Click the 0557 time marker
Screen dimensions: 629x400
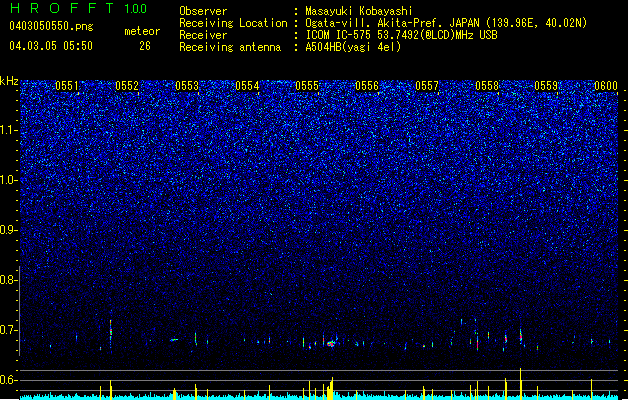(x=427, y=86)
